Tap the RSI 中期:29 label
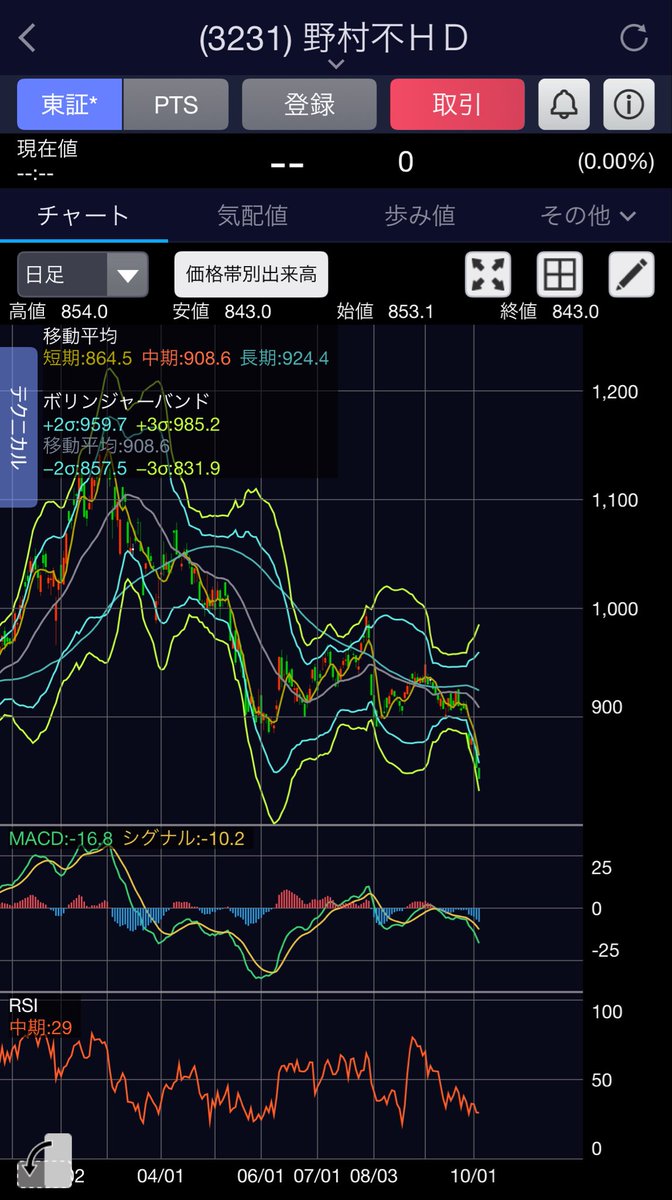The width and height of the screenshot is (672, 1200). tap(40, 1017)
